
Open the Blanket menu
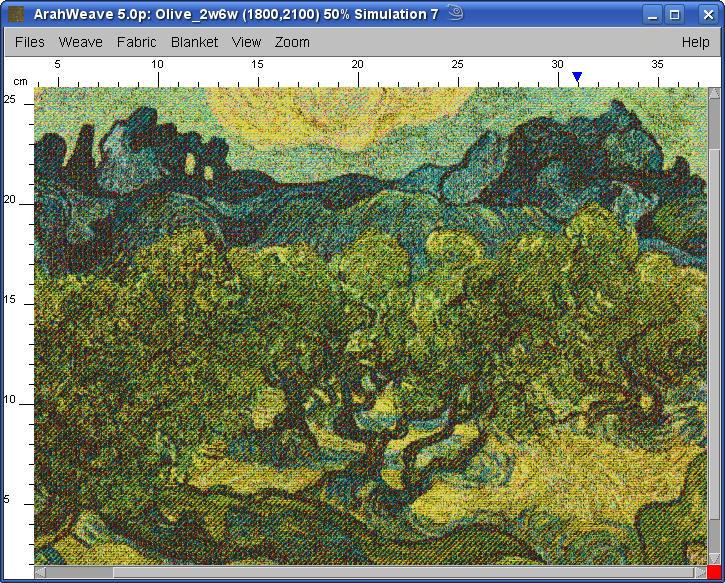[x=194, y=42]
